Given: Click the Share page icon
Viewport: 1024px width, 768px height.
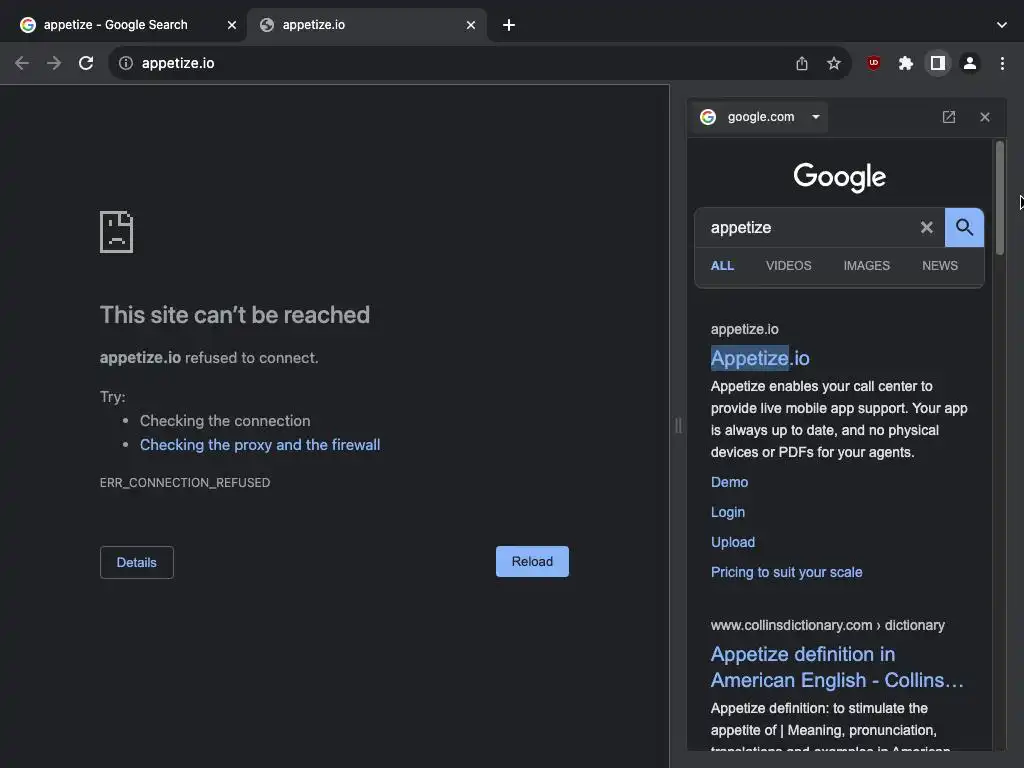Looking at the screenshot, I should 802,63.
